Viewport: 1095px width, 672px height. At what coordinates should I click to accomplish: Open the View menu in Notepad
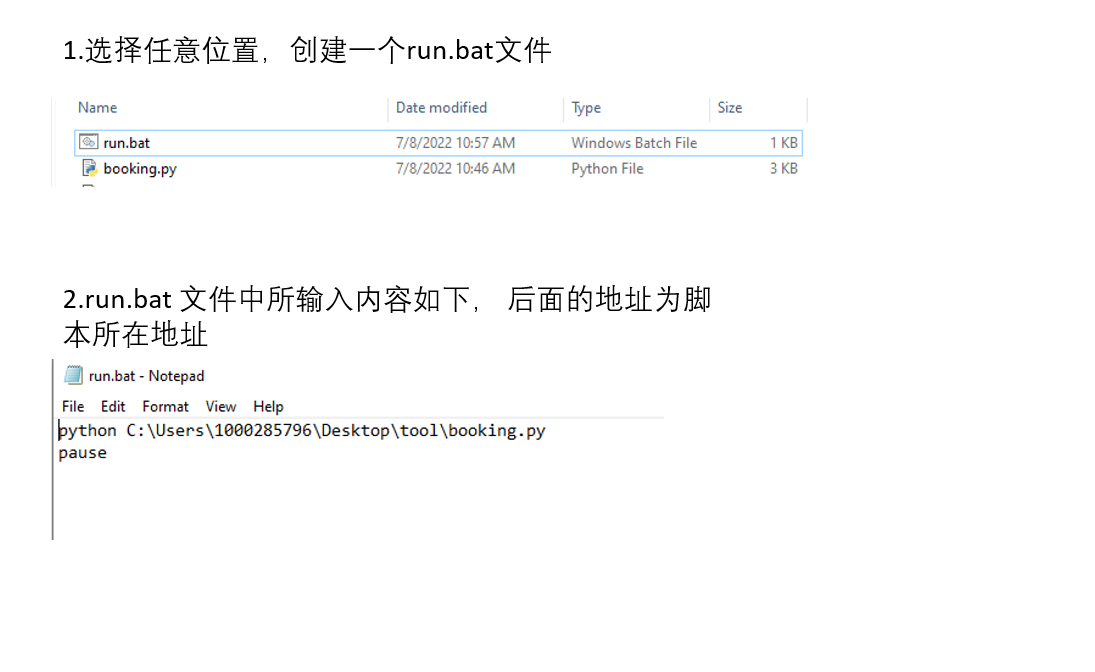tap(220, 406)
